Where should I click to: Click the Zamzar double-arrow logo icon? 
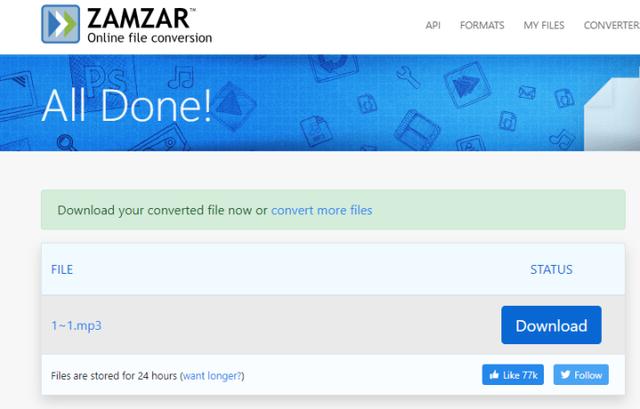click(60, 24)
